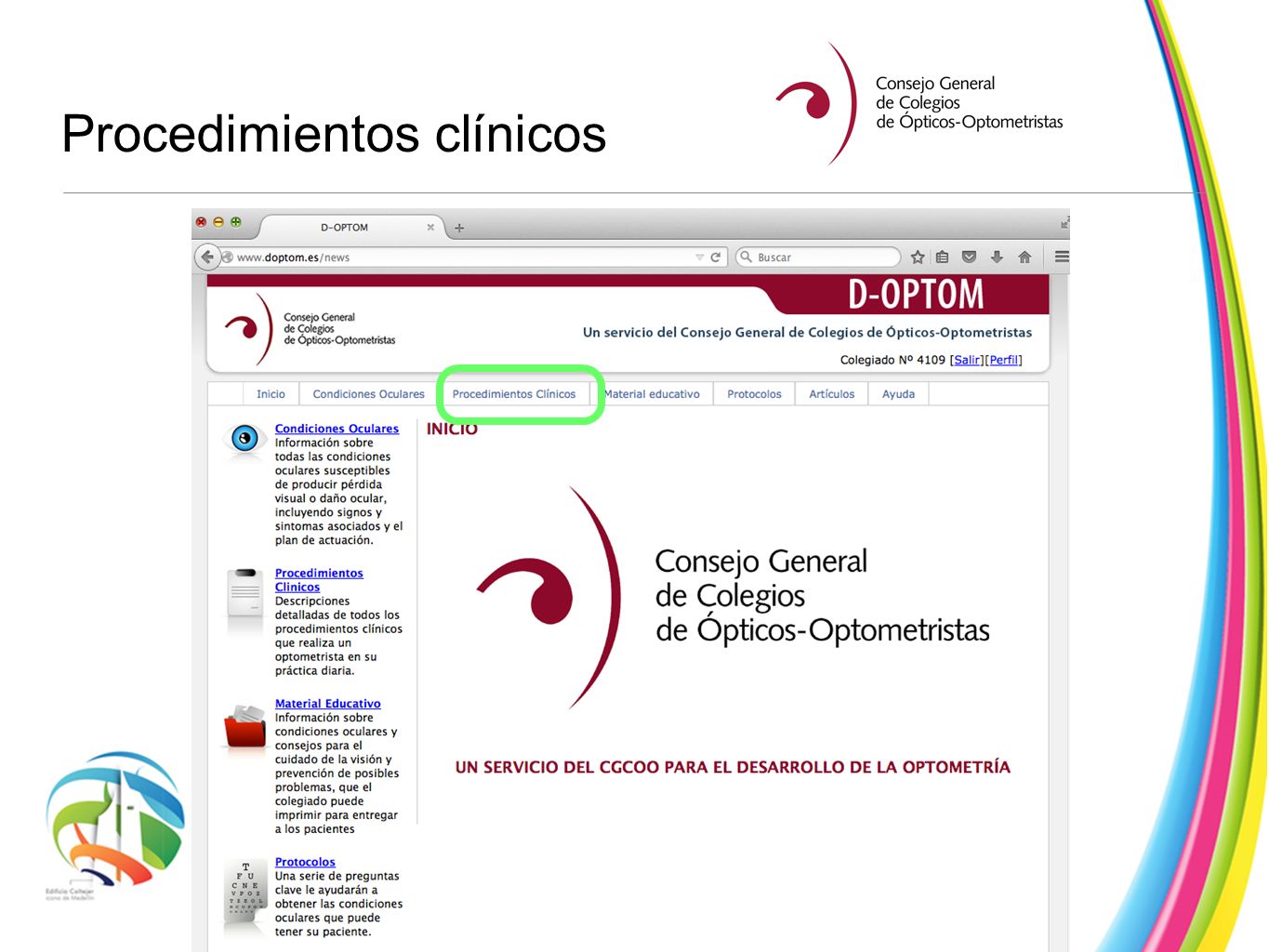Follow the Procedimientos Clinicos sidebar link
Screen dimensions: 1269x952
(x=319, y=580)
